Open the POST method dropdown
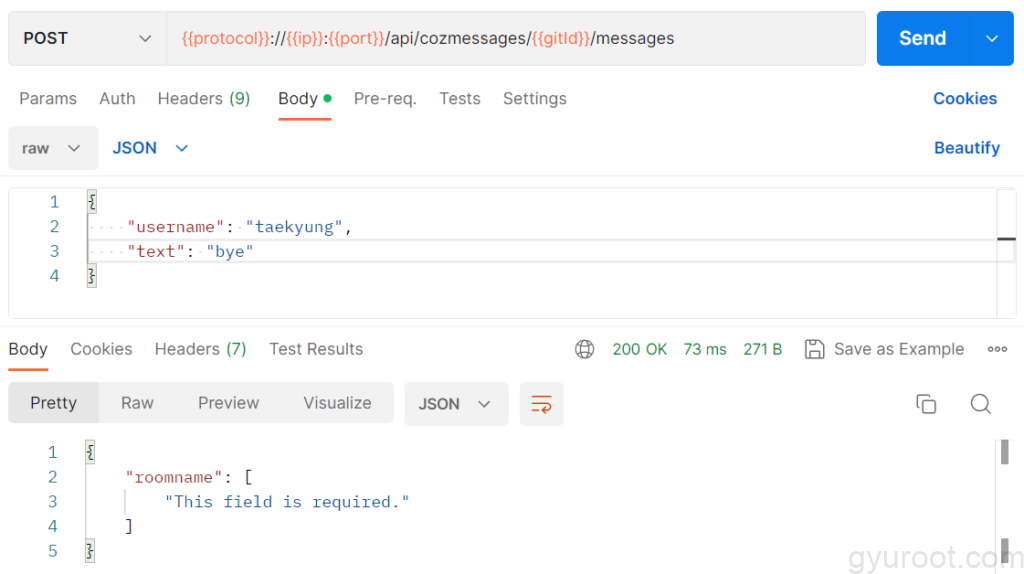1024x574 pixels. point(87,38)
